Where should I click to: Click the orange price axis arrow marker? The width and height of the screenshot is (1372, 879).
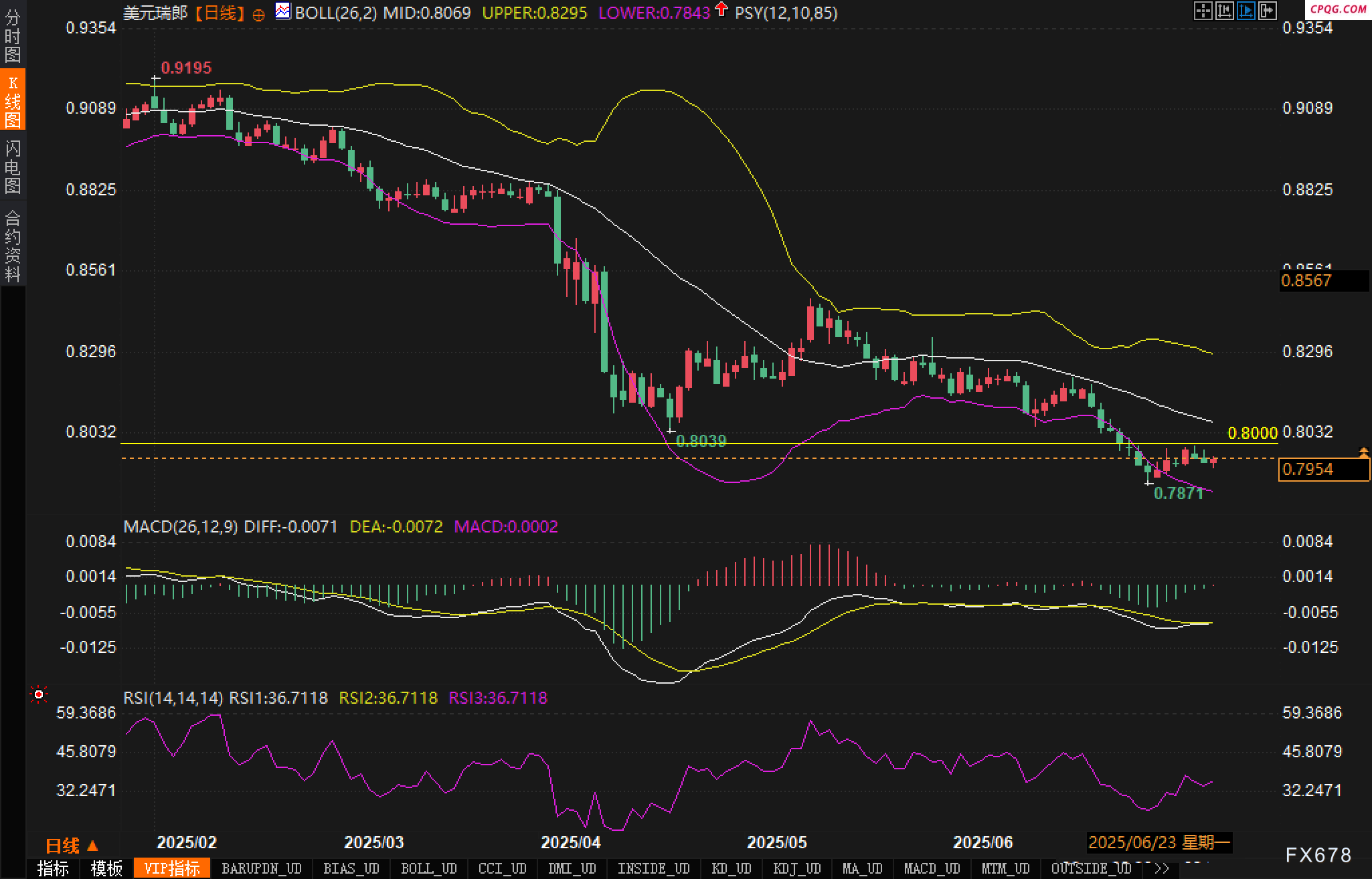click(x=1363, y=453)
